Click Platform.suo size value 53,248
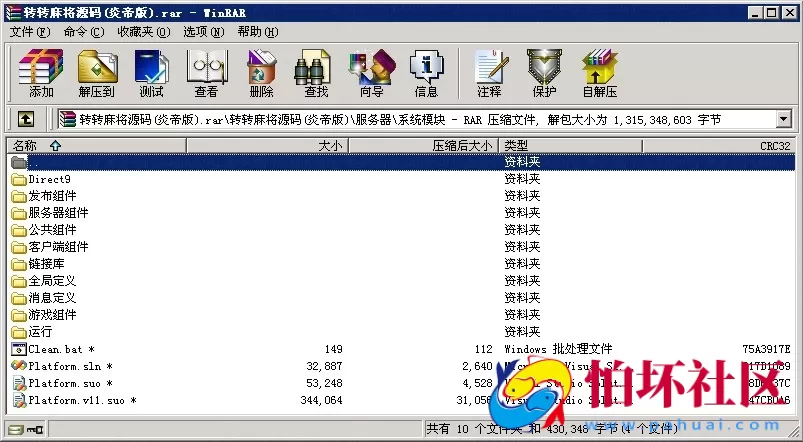The image size is (803, 442). [x=324, y=383]
